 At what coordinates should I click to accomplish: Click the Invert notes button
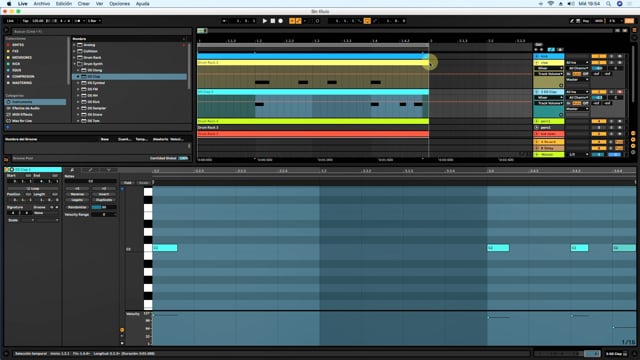[104, 194]
